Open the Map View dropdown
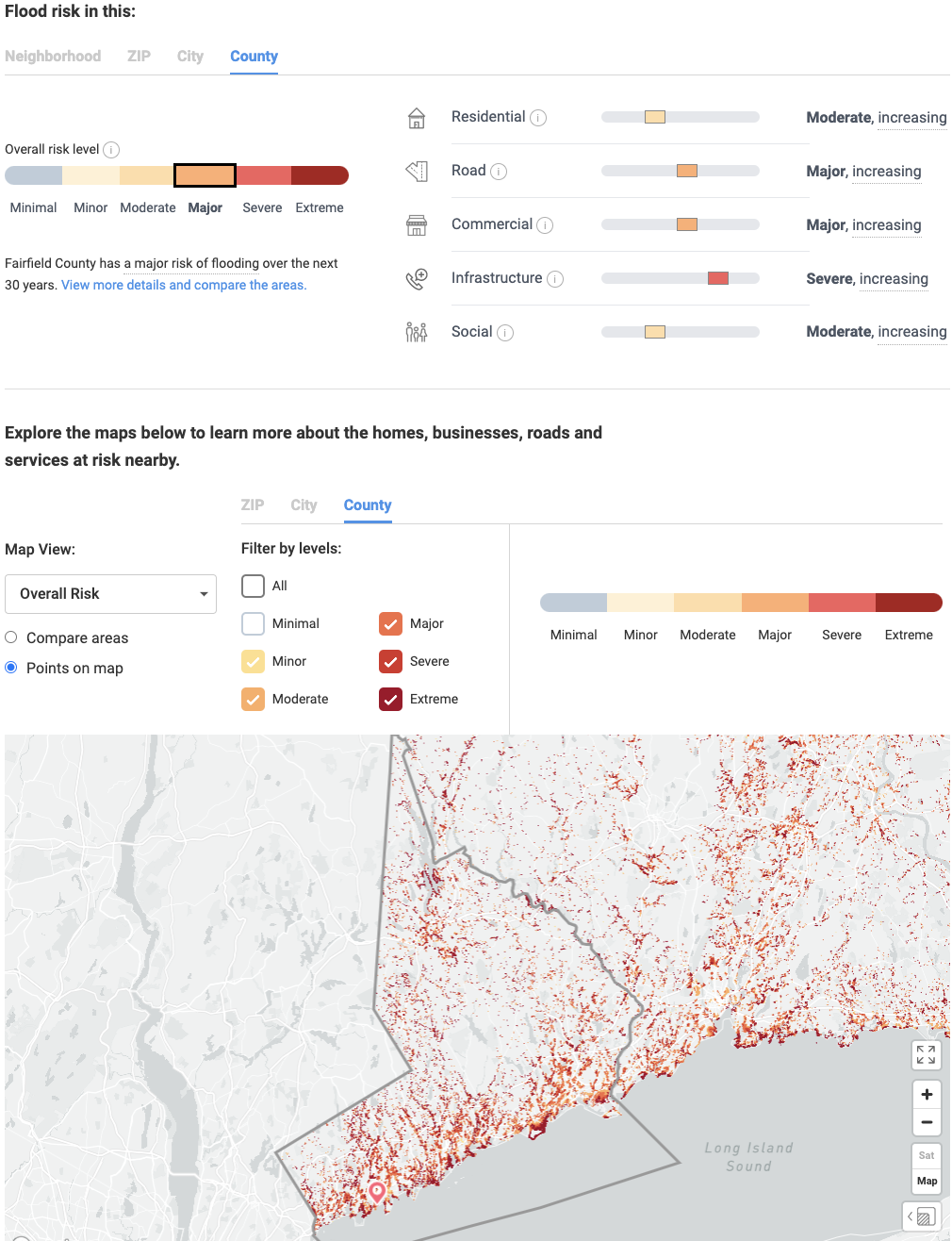This screenshot has width=952, height=1241. (x=110, y=593)
